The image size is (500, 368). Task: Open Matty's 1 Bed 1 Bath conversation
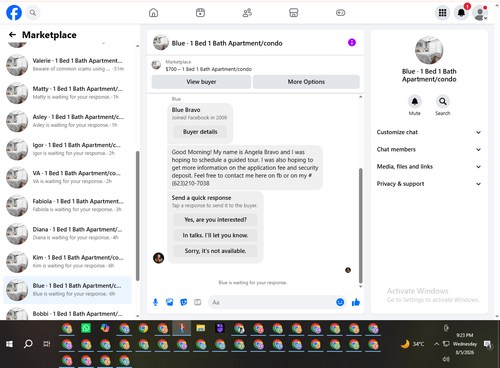point(68,93)
